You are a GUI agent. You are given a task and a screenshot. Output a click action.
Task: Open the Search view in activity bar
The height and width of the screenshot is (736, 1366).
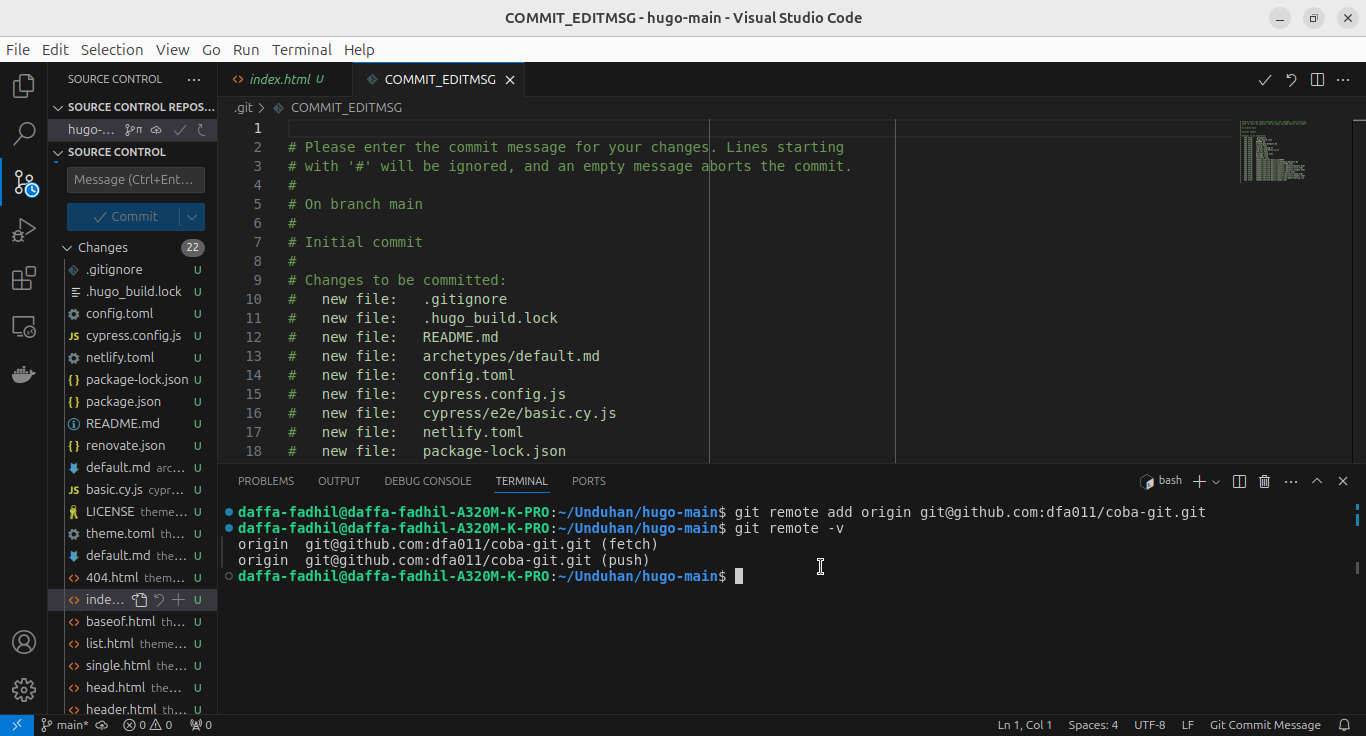click(24, 134)
